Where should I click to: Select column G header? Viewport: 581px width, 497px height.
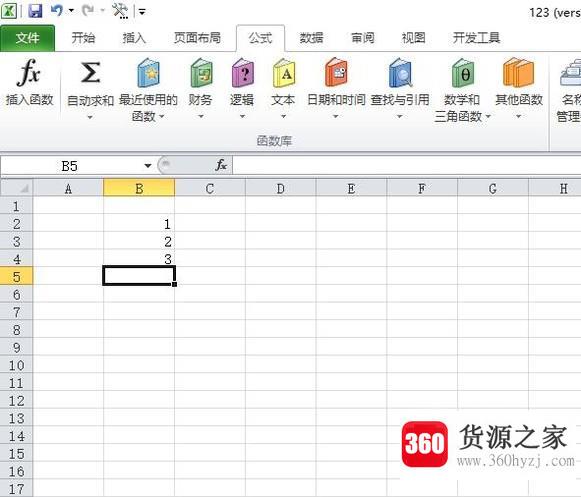click(493, 189)
